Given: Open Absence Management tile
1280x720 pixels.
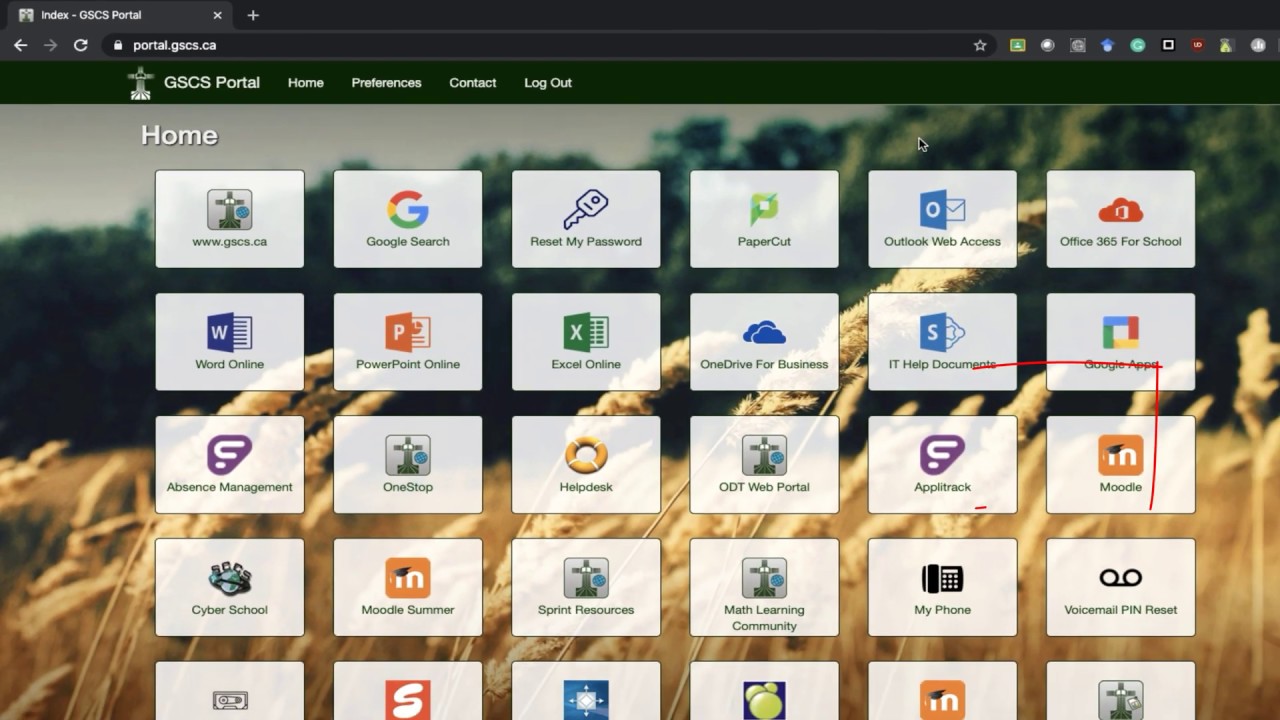Looking at the screenshot, I should click(229, 465).
